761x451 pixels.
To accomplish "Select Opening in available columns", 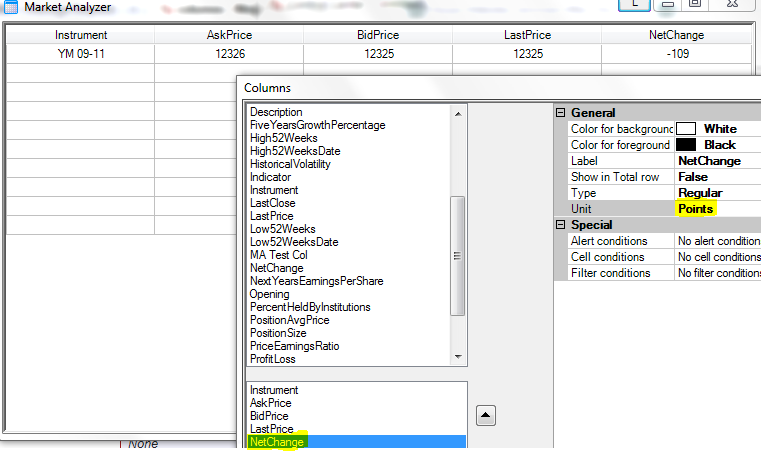I will click(269, 294).
